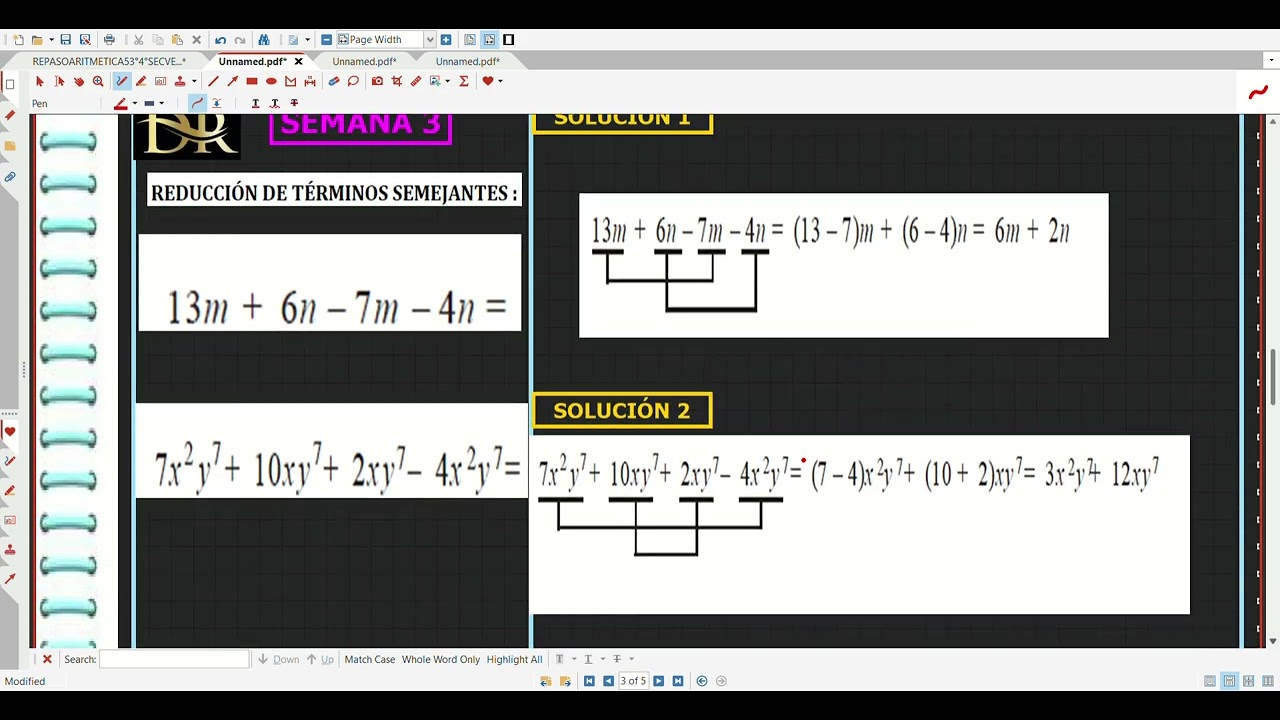Expand the insert image dropdown arrow

(x=447, y=82)
